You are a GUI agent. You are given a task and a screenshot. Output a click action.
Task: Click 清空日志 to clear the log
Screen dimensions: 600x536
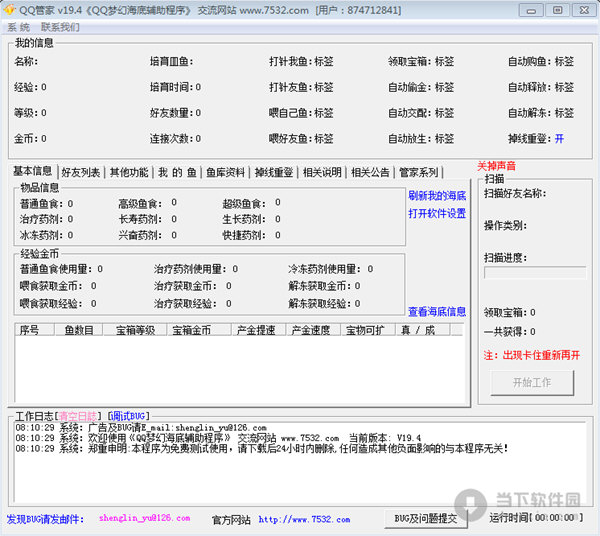point(80,415)
